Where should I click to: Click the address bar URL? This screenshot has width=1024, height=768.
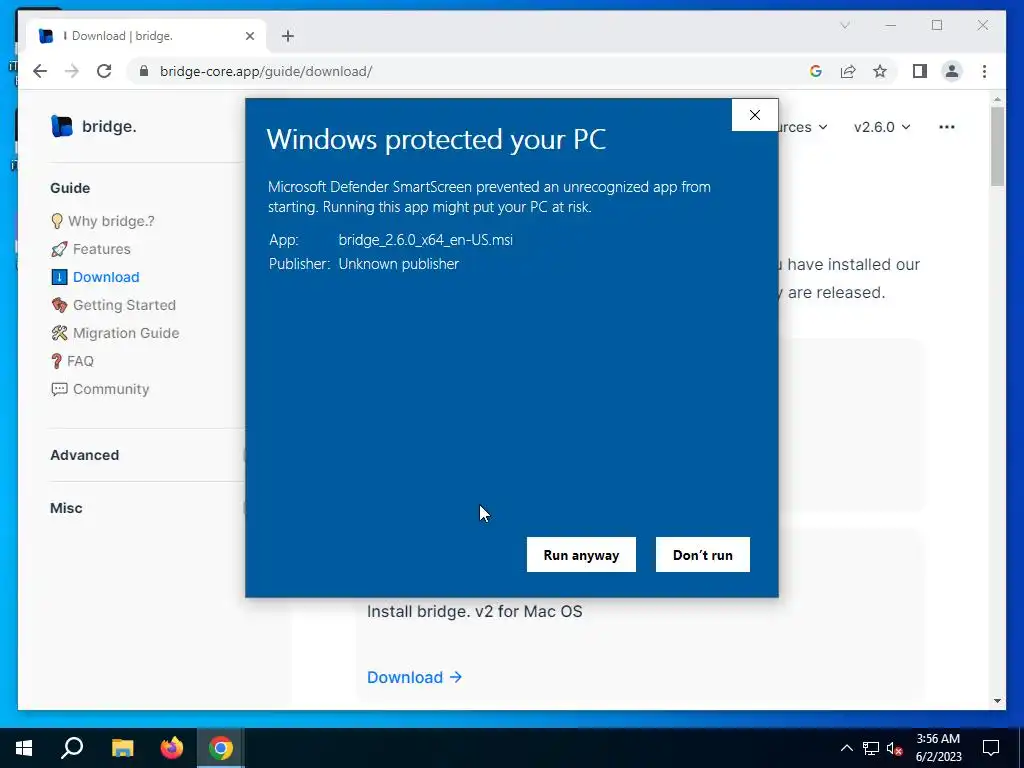(266, 71)
